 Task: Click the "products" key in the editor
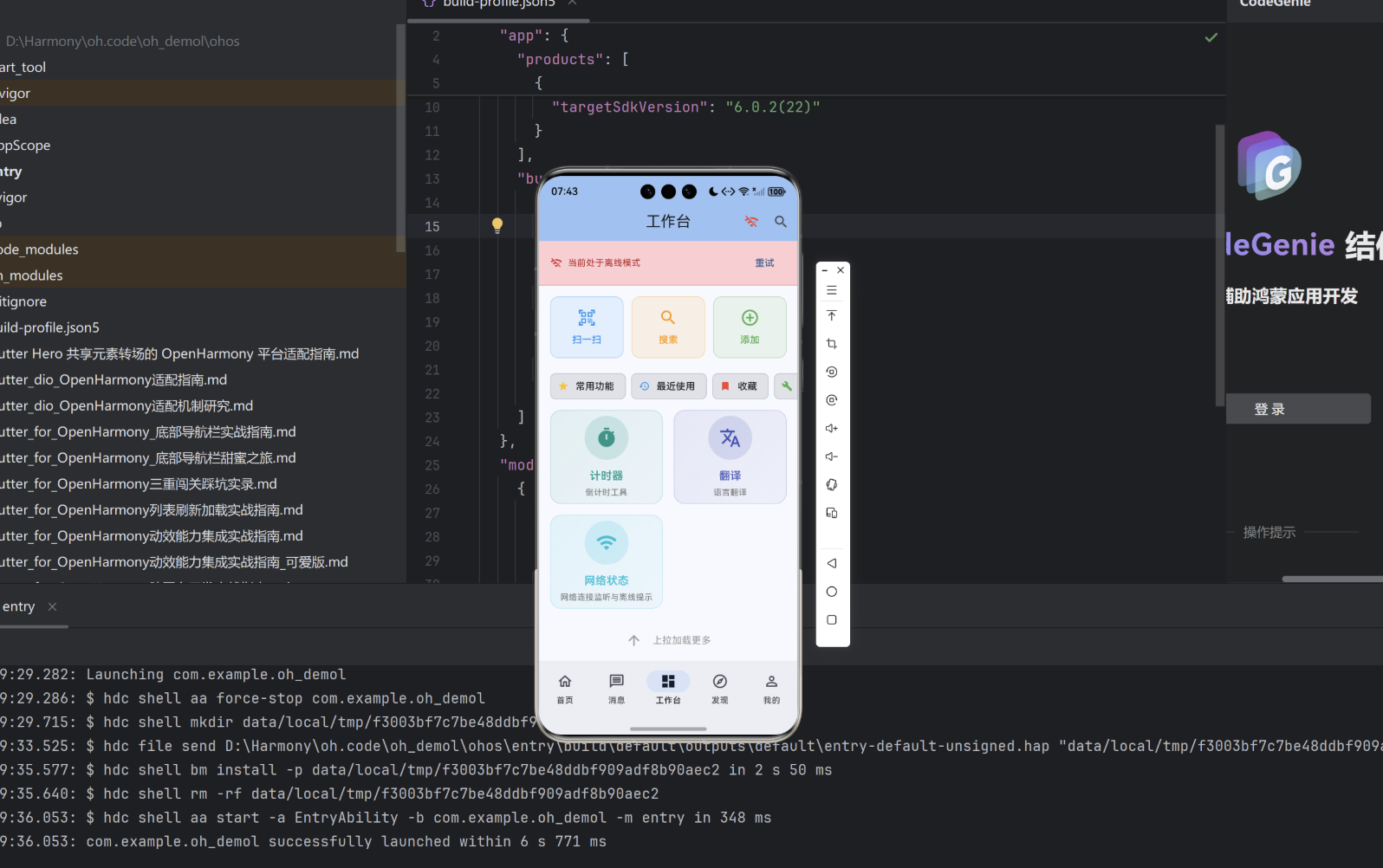[x=561, y=60]
